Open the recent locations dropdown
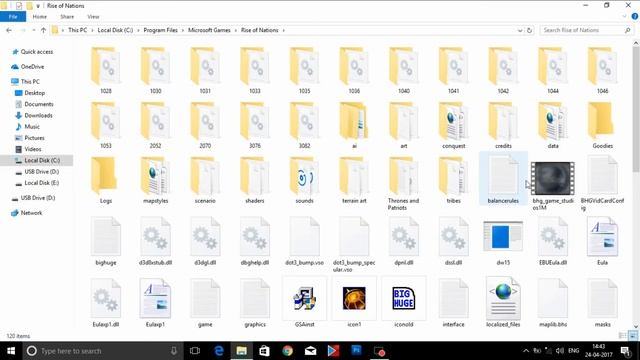The height and width of the screenshot is (360, 640). click(34, 30)
